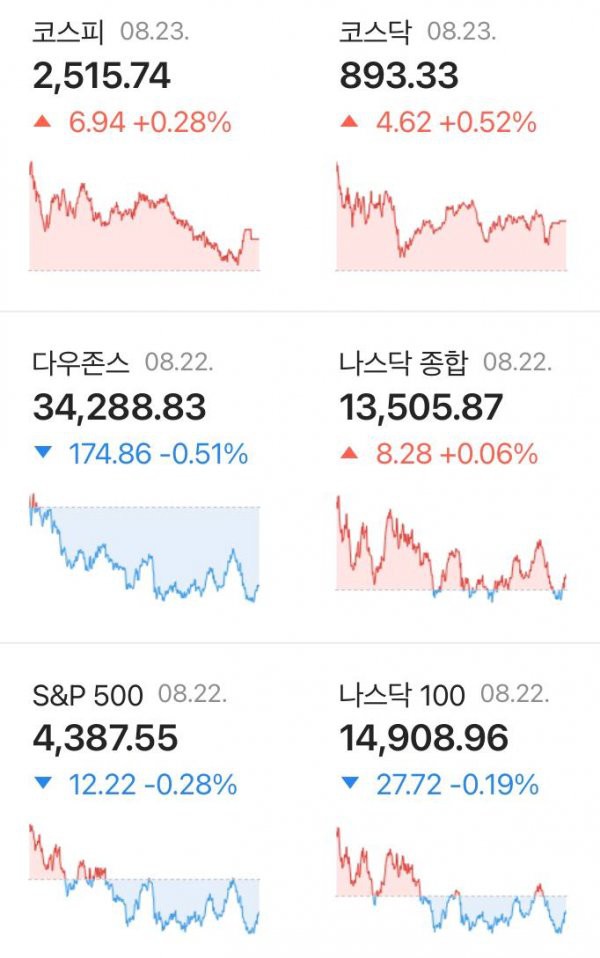Screen dimensions: 600x958
Task: Open the 코스피 index card title
Action: click(68, 31)
